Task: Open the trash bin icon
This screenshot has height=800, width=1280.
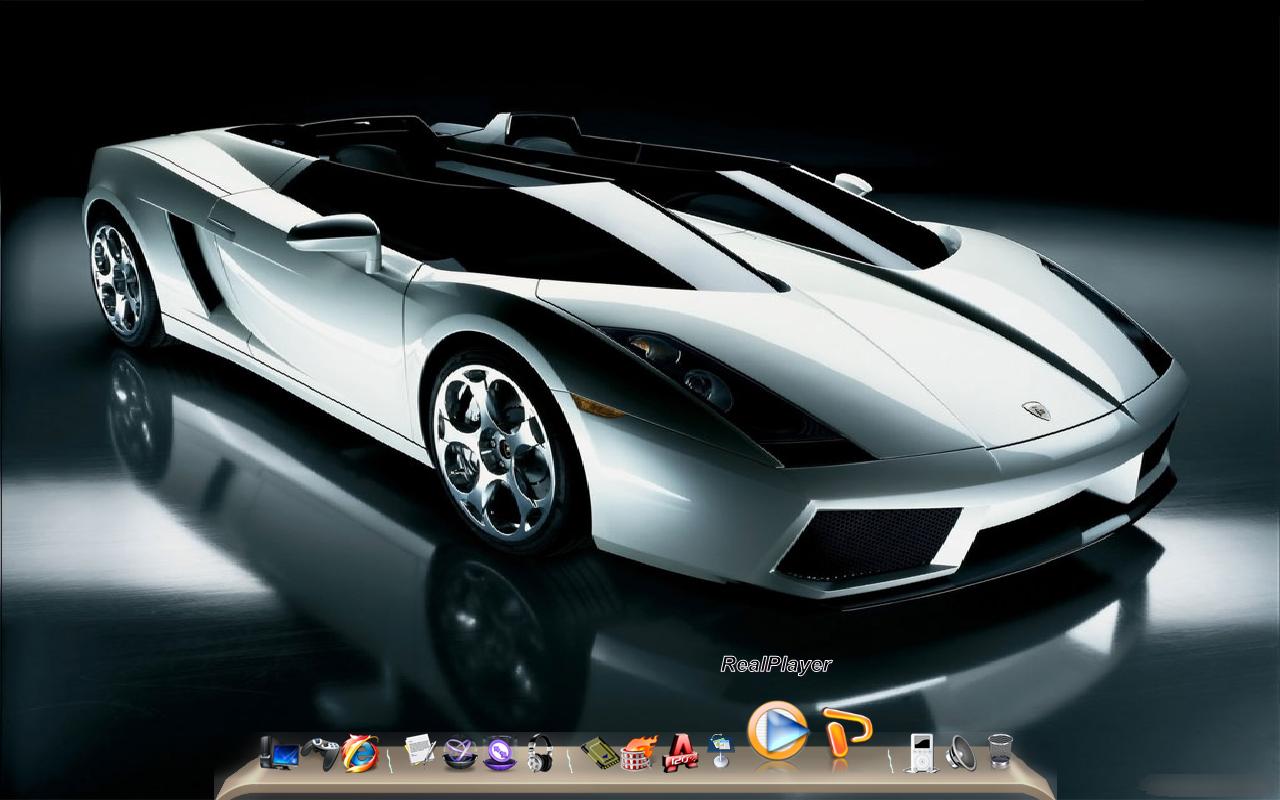Action: click(x=1000, y=751)
